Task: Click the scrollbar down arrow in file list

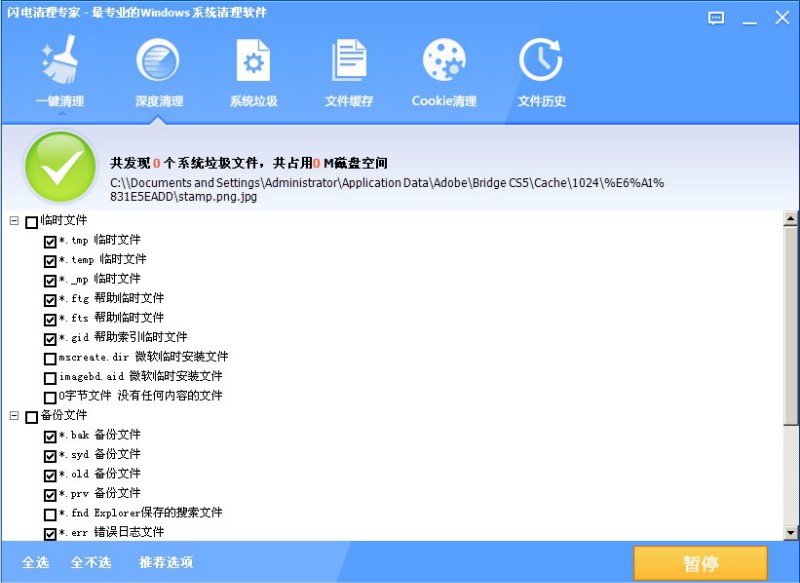Action: coord(790,532)
